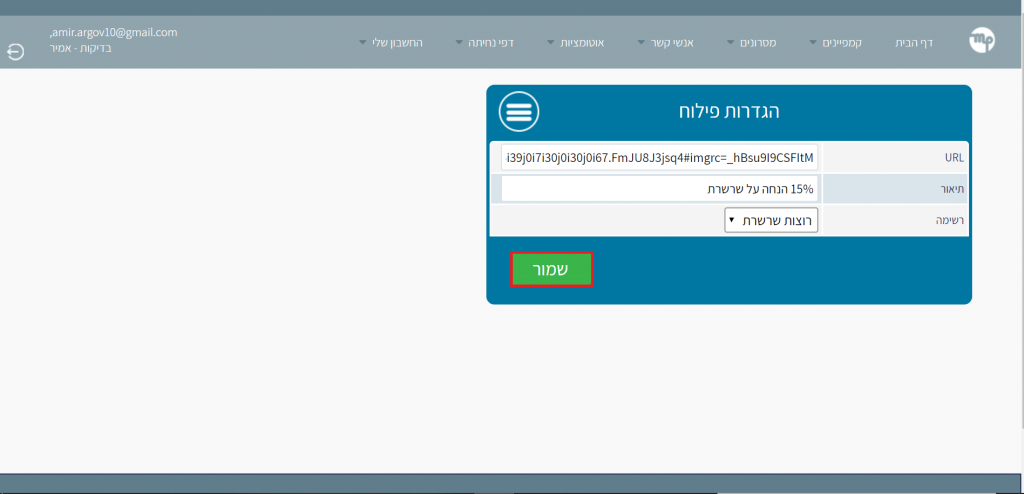The width and height of the screenshot is (1024, 494).
Task: Click the amir.argov10@gmail.com account email
Action: click(113, 32)
